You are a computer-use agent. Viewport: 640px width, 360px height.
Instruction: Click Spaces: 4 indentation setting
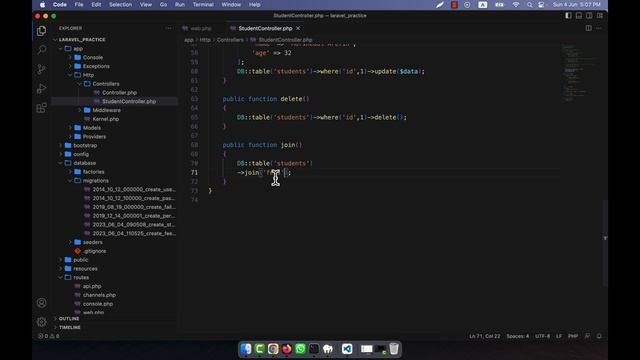pos(518,336)
